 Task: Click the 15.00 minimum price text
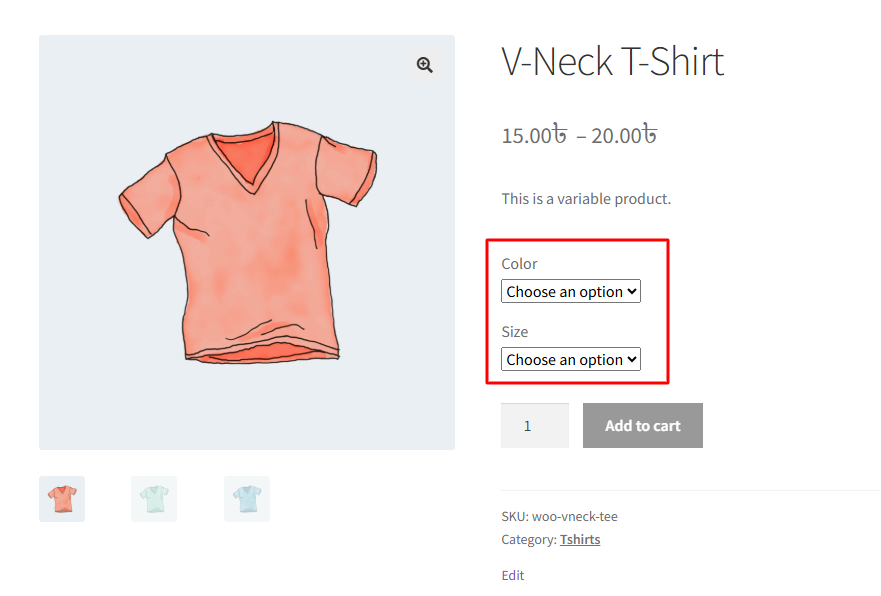point(534,135)
